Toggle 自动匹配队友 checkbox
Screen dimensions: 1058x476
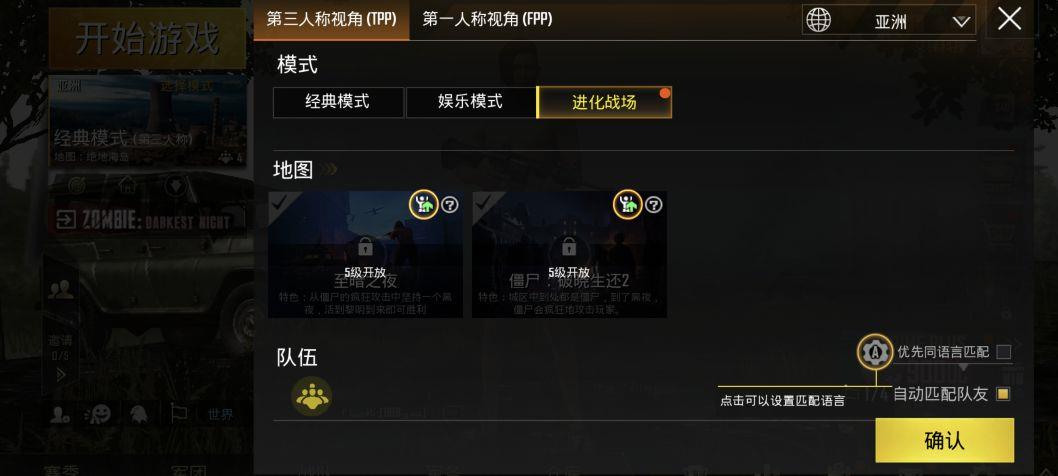pyautogui.click(x=1003, y=394)
